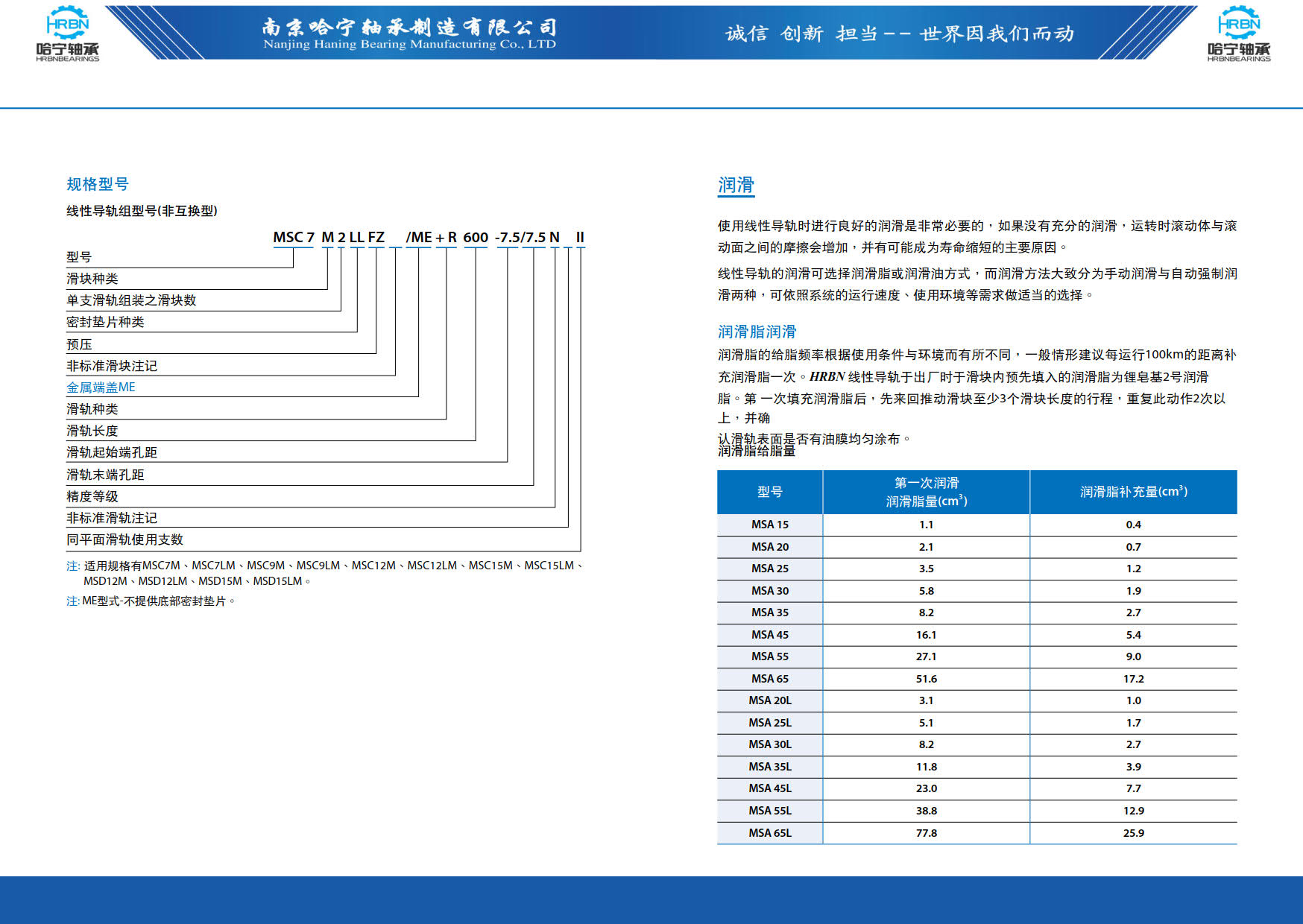
Task: Click the 'MSA 30L' table row label
Action: tap(770, 744)
